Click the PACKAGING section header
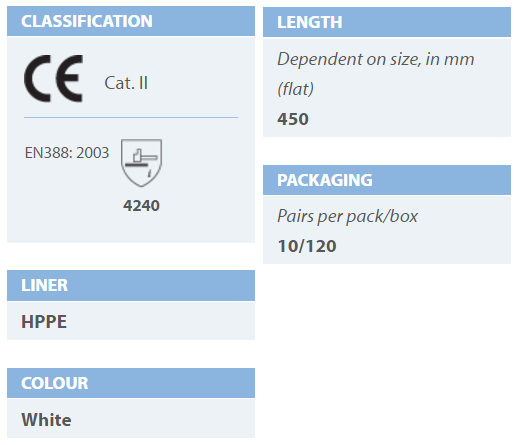This screenshot has width=519, height=445. pyautogui.click(x=387, y=180)
